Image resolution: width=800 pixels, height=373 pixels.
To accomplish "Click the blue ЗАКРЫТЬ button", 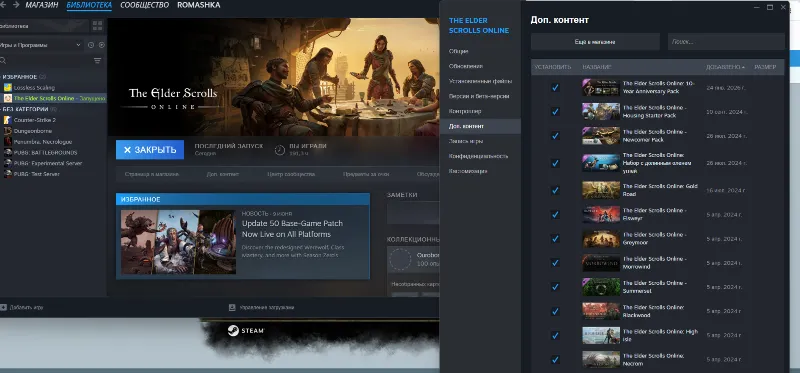I will (x=150, y=150).
